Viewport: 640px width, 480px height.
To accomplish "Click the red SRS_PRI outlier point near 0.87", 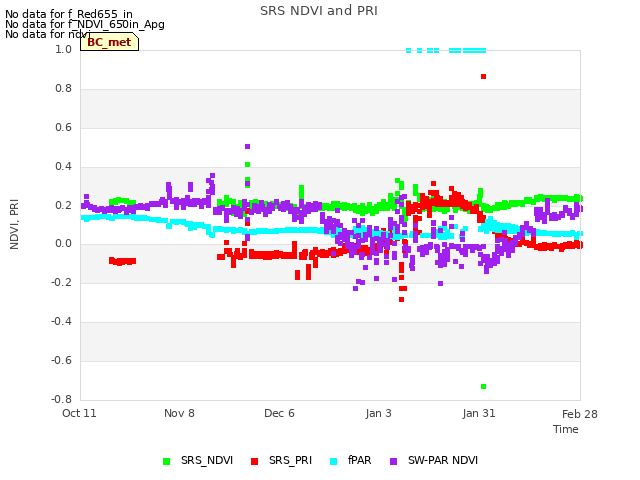I will [483, 76].
